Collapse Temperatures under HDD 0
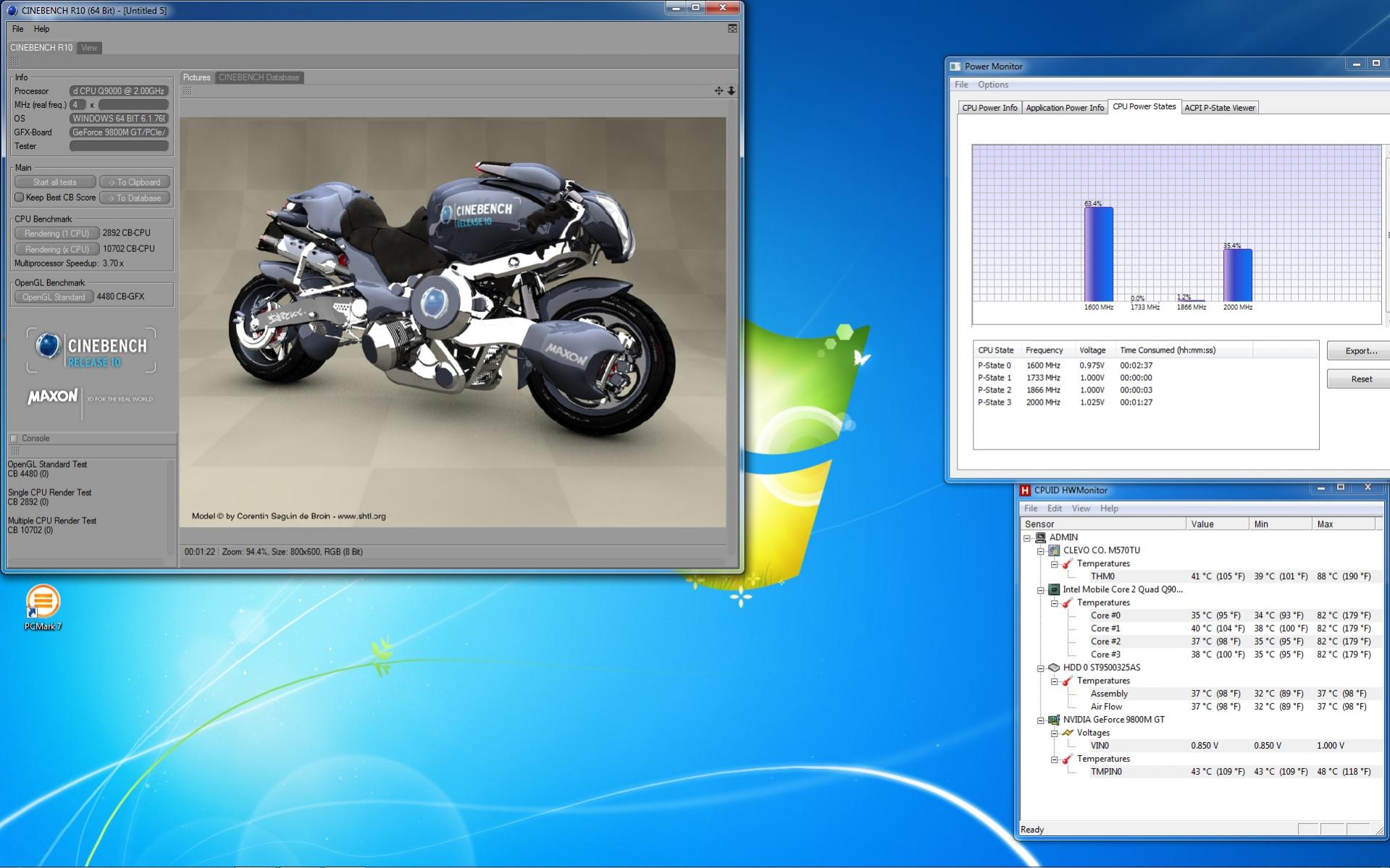 (1055, 681)
